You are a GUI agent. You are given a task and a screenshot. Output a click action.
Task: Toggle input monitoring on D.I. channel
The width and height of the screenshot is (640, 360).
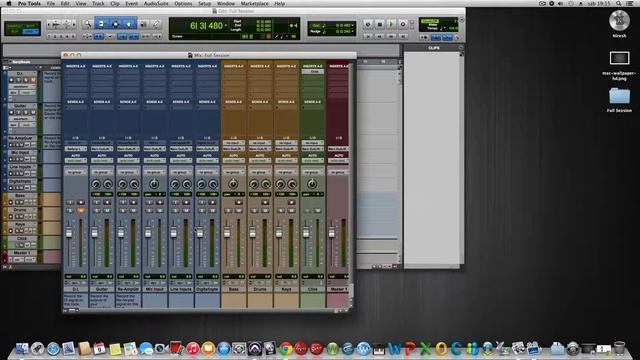70,202
